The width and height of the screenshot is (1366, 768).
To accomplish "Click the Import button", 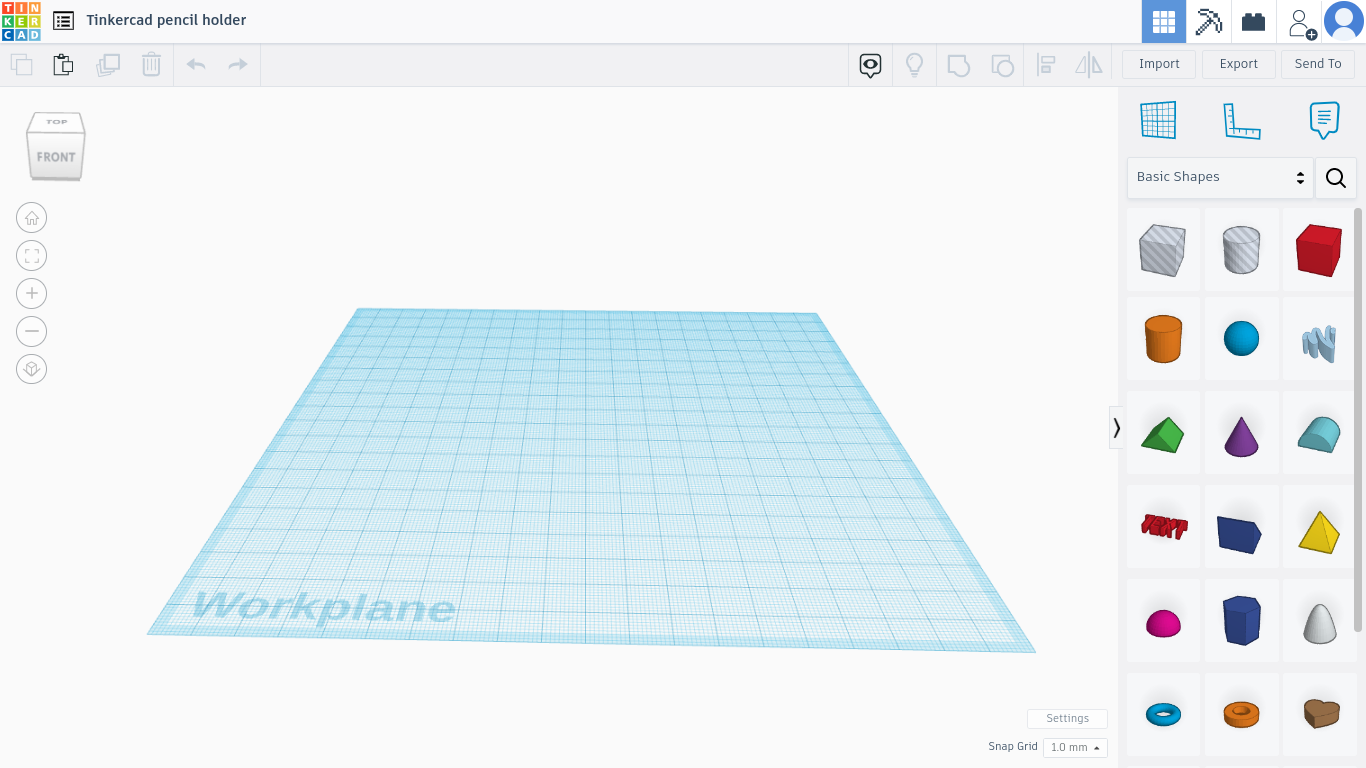I will (1158, 63).
